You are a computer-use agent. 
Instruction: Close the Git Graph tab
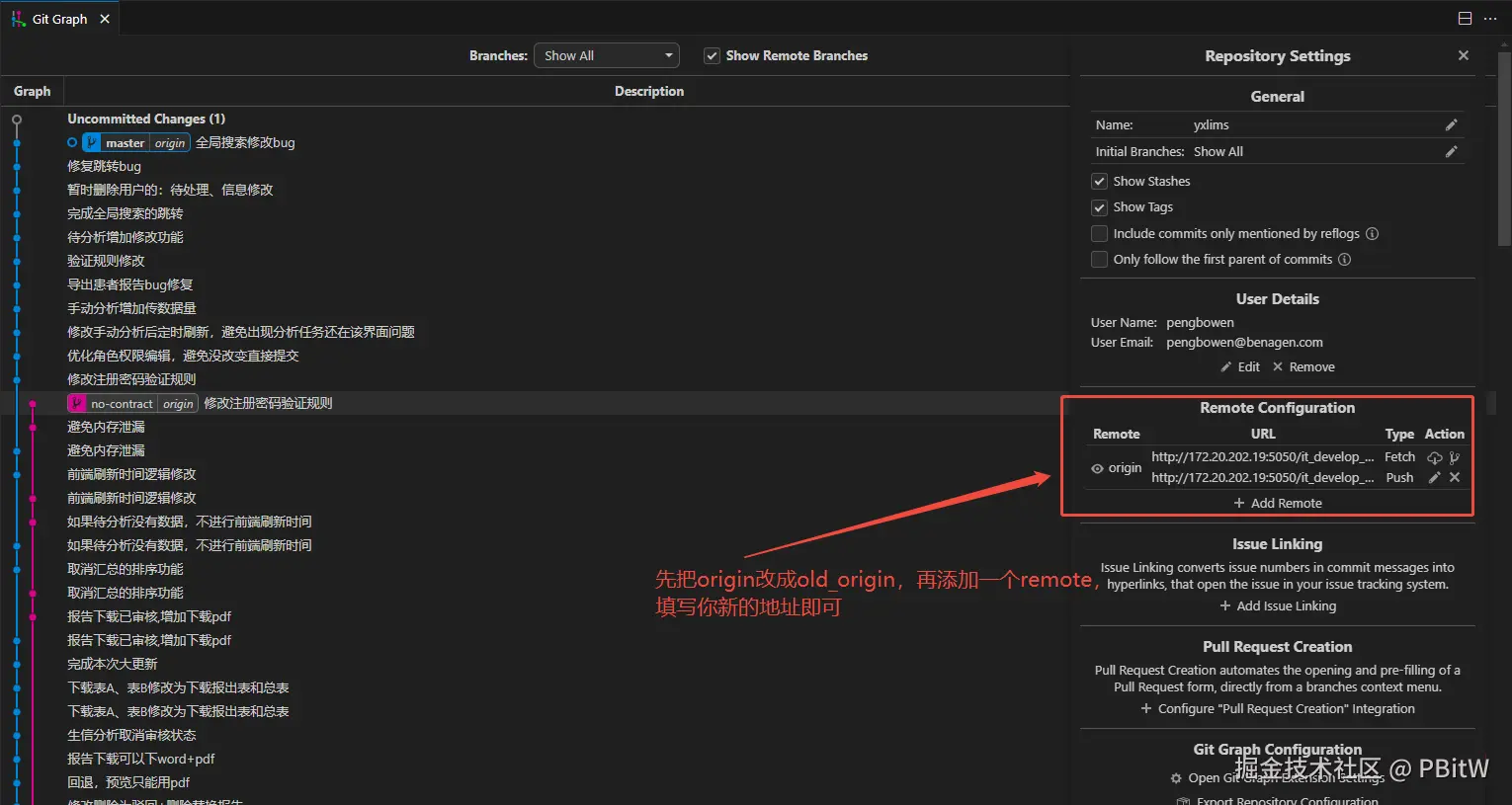(x=105, y=19)
